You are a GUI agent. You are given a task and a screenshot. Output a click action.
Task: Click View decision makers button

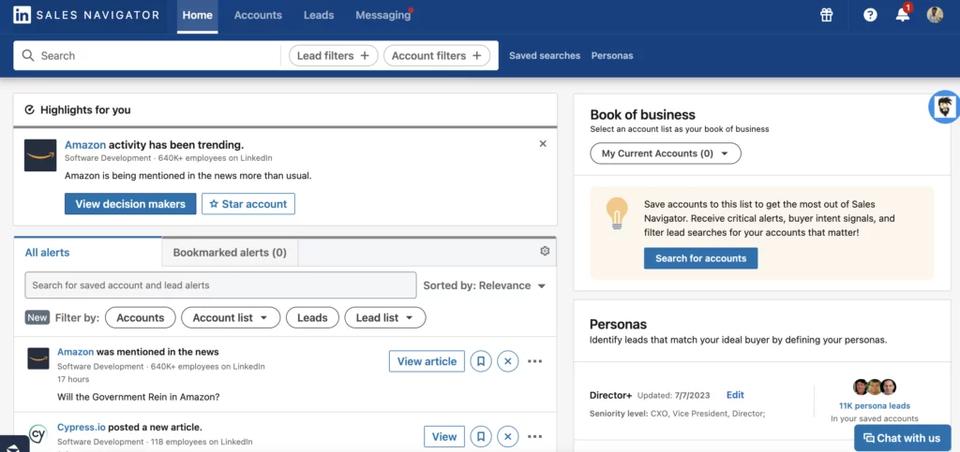coord(130,204)
